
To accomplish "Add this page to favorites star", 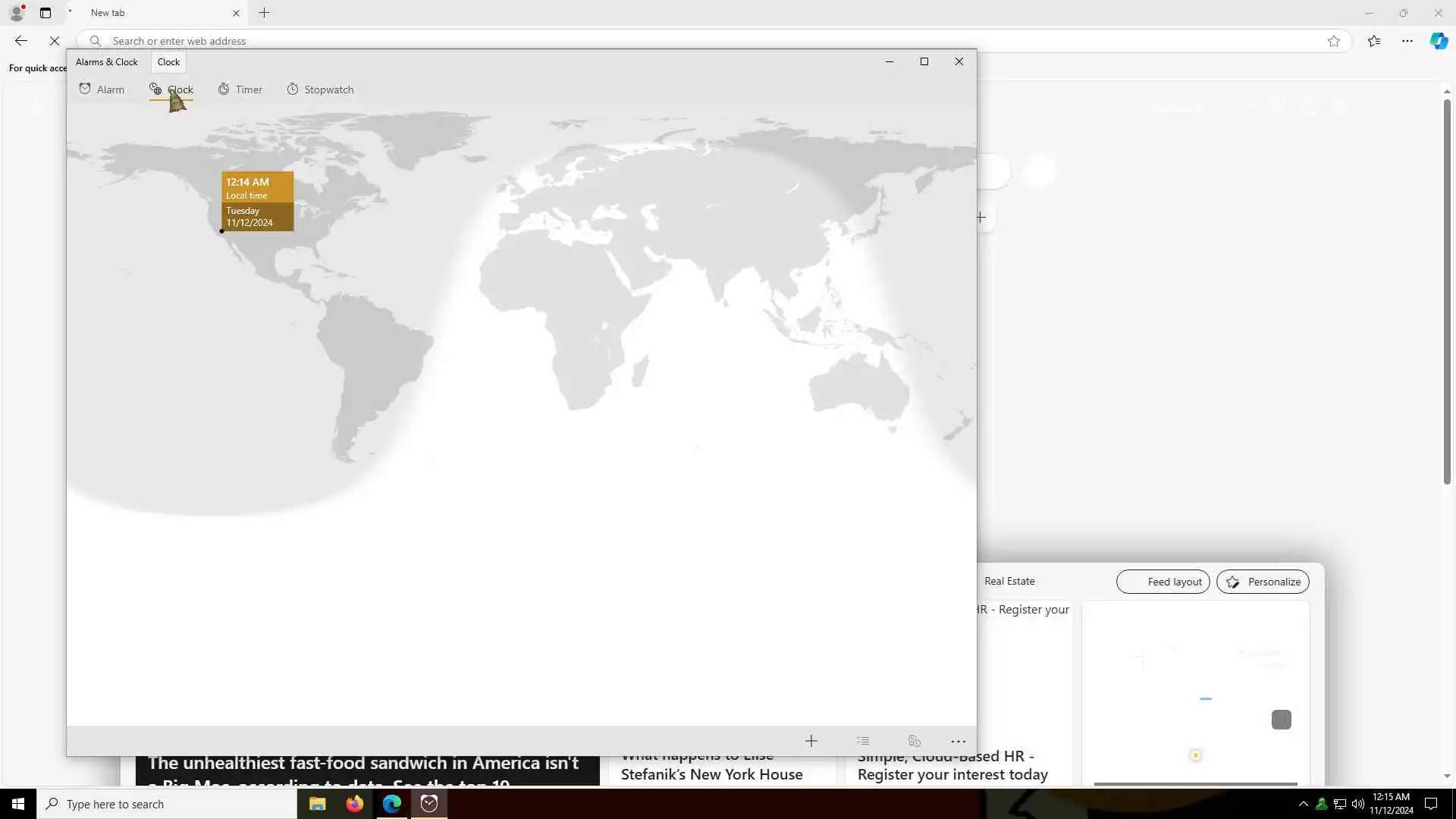I will click(1334, 41).
